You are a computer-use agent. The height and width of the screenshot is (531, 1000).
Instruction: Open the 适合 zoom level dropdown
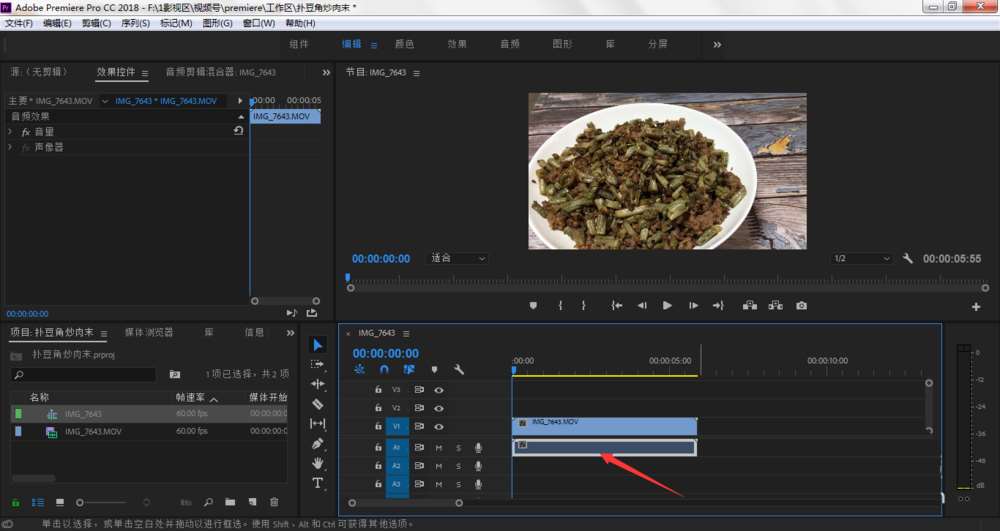click(x=459, y=258)
